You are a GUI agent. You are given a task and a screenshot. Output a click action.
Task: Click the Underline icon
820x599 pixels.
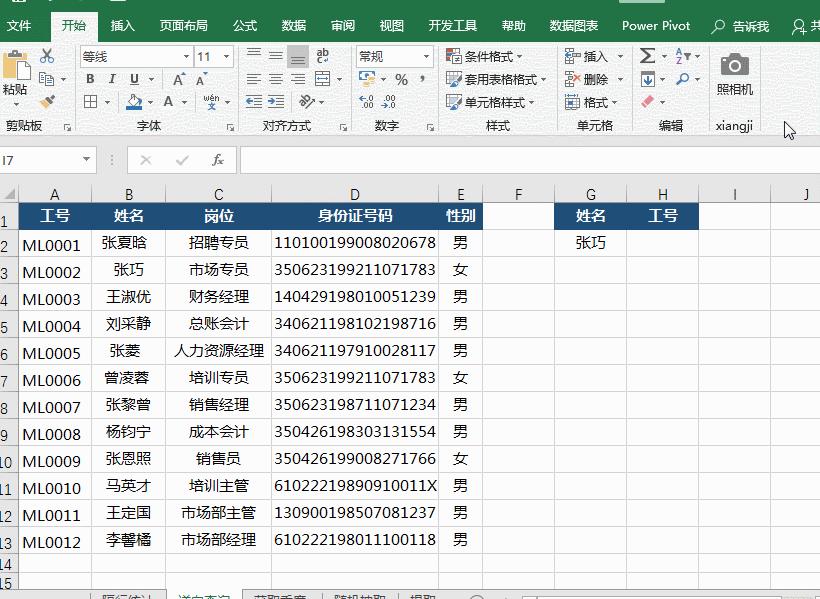point(133,78)
